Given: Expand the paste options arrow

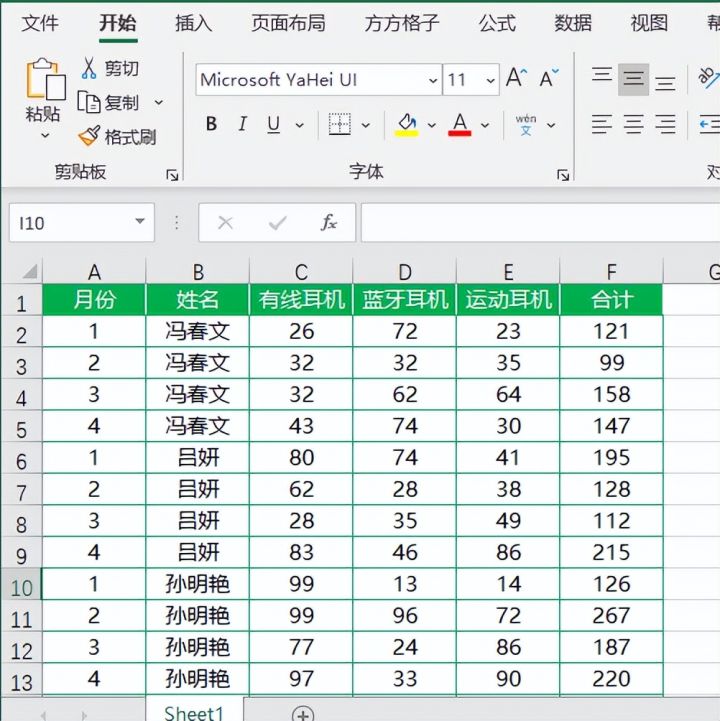Looking at the screenshot, I should tap(45, 136).
